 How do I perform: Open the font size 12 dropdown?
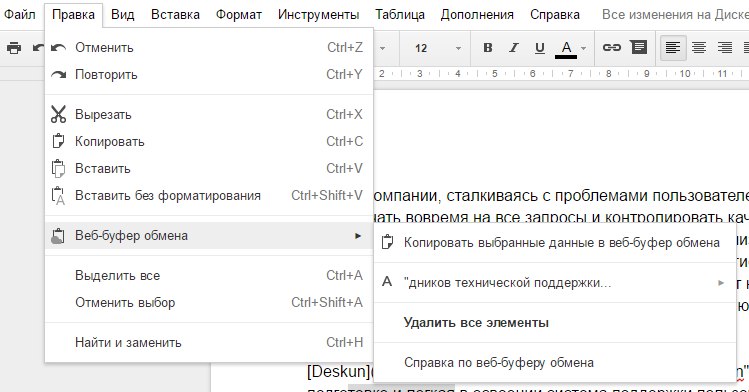pyautogui.click(x=437, y=48)
